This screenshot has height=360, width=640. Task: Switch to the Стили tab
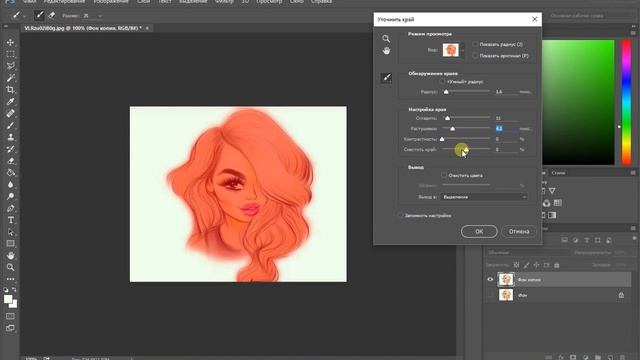point(558,173)
